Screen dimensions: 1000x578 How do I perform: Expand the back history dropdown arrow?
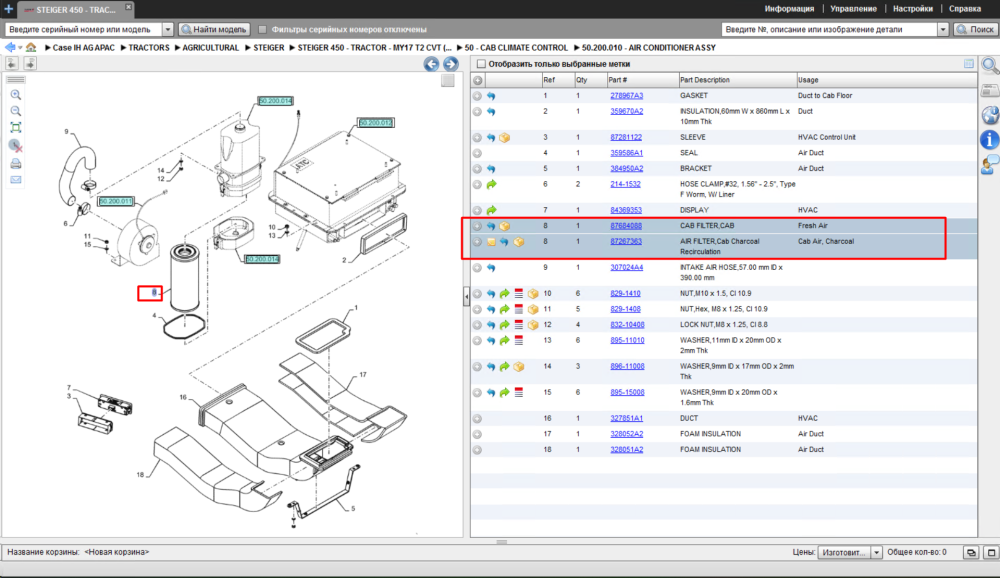pos(20,48)
